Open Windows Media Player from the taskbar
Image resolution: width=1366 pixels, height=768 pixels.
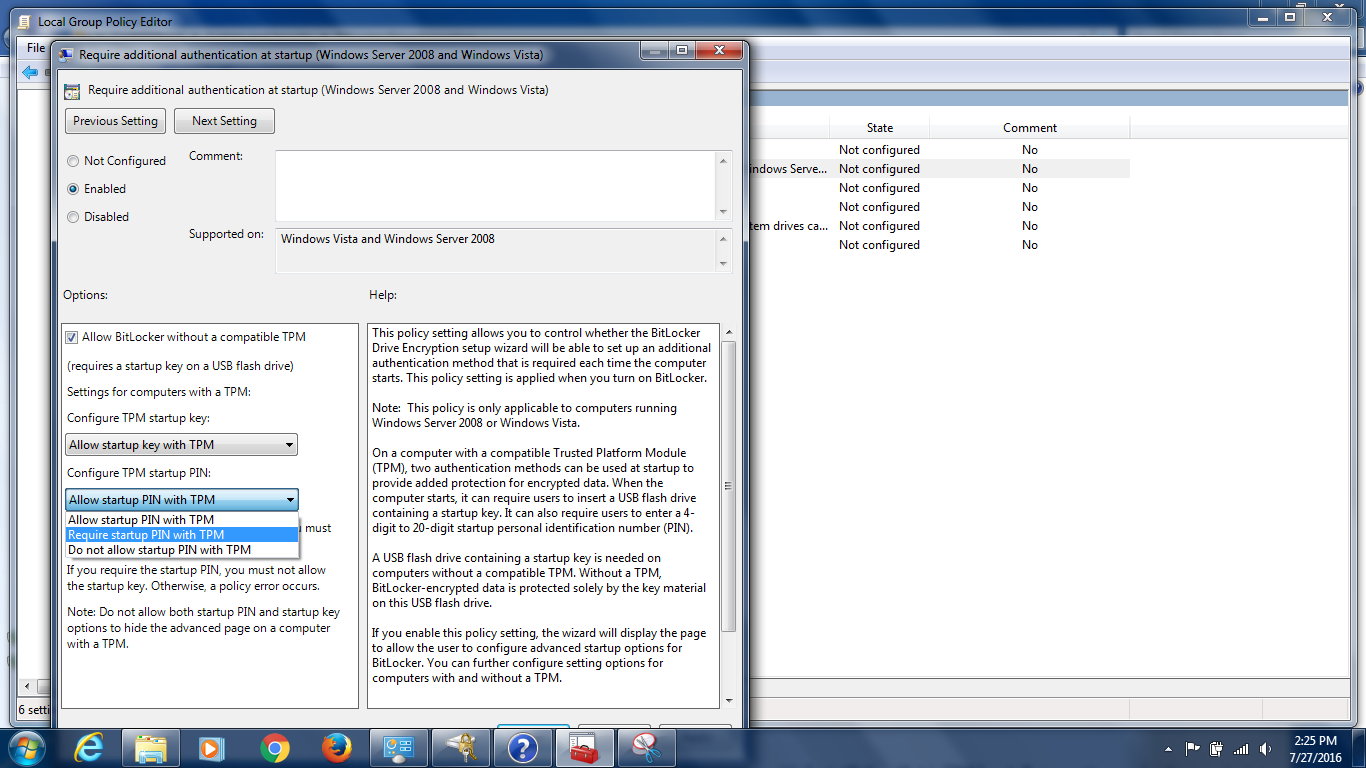(212, 747)
